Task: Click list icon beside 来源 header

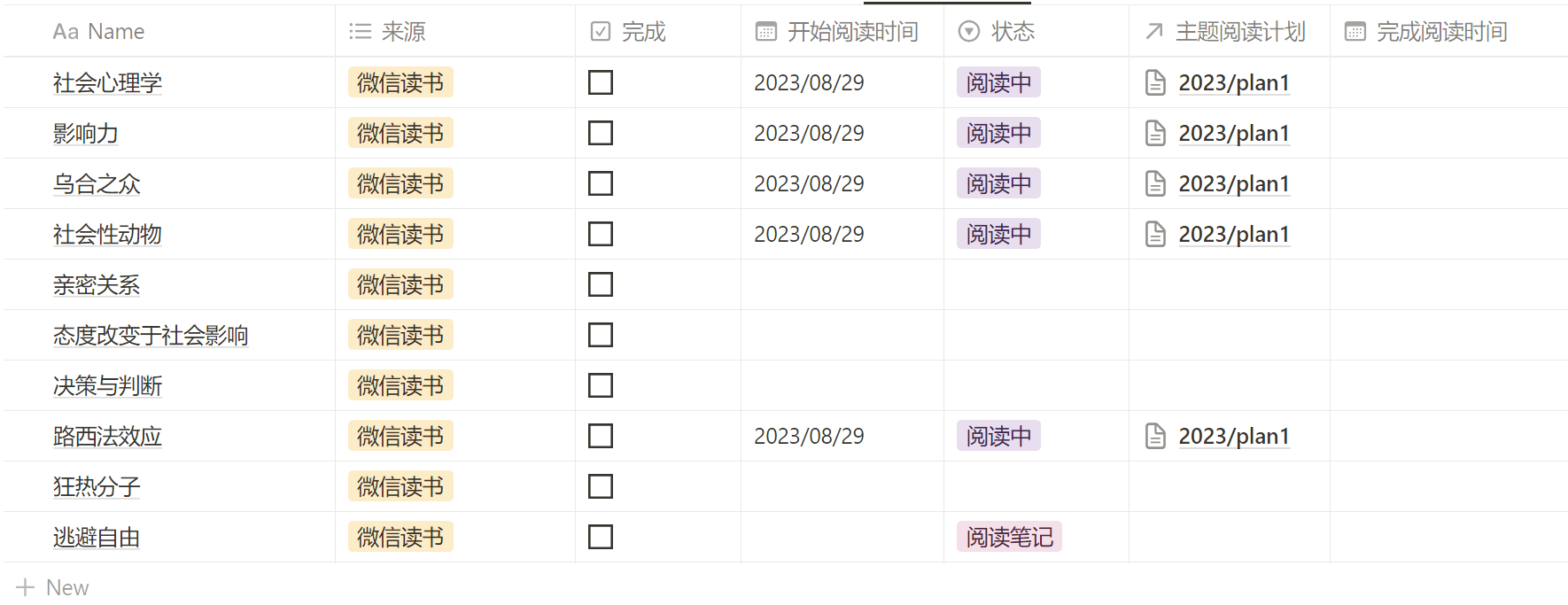Action: [361, 32]
